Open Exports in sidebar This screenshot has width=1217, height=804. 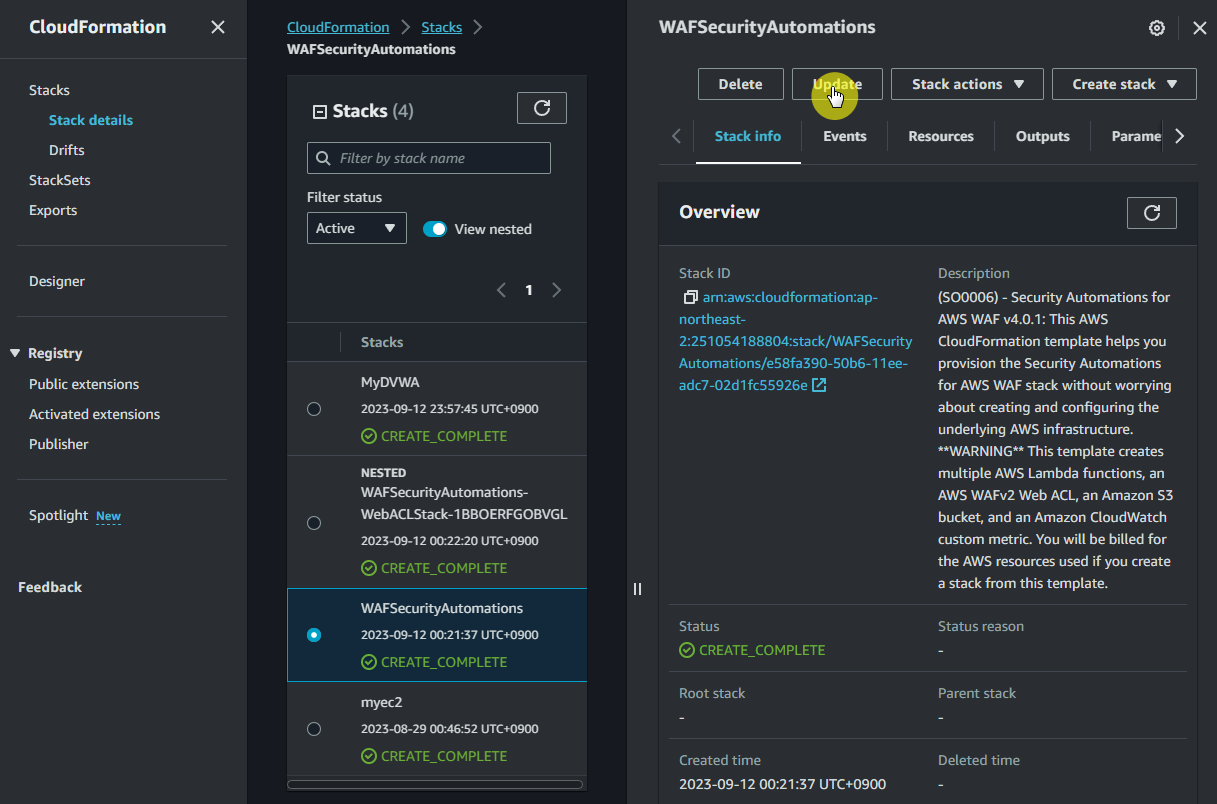(x=53, y=210)
